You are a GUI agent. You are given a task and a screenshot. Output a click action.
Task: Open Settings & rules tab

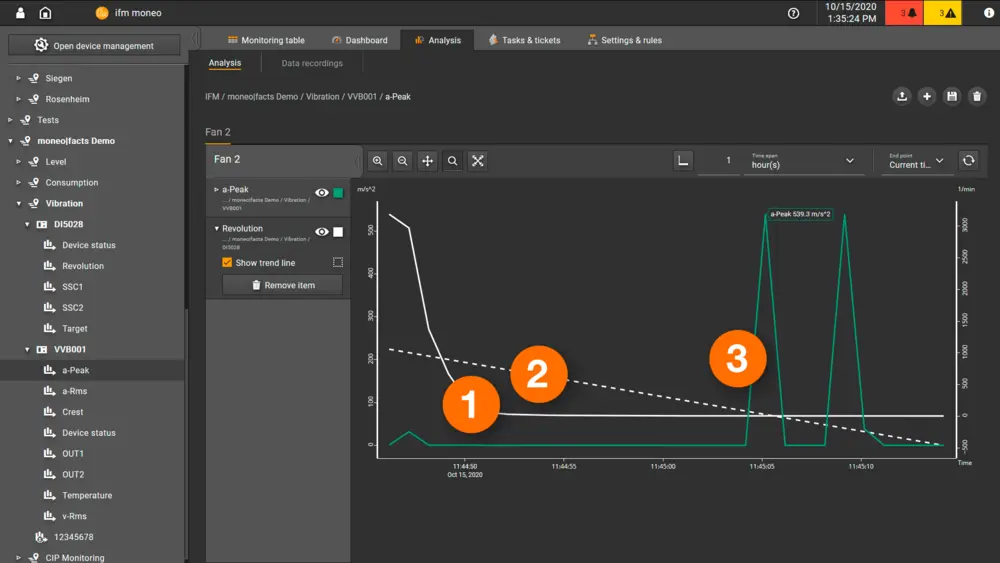[x=625, y=40]
